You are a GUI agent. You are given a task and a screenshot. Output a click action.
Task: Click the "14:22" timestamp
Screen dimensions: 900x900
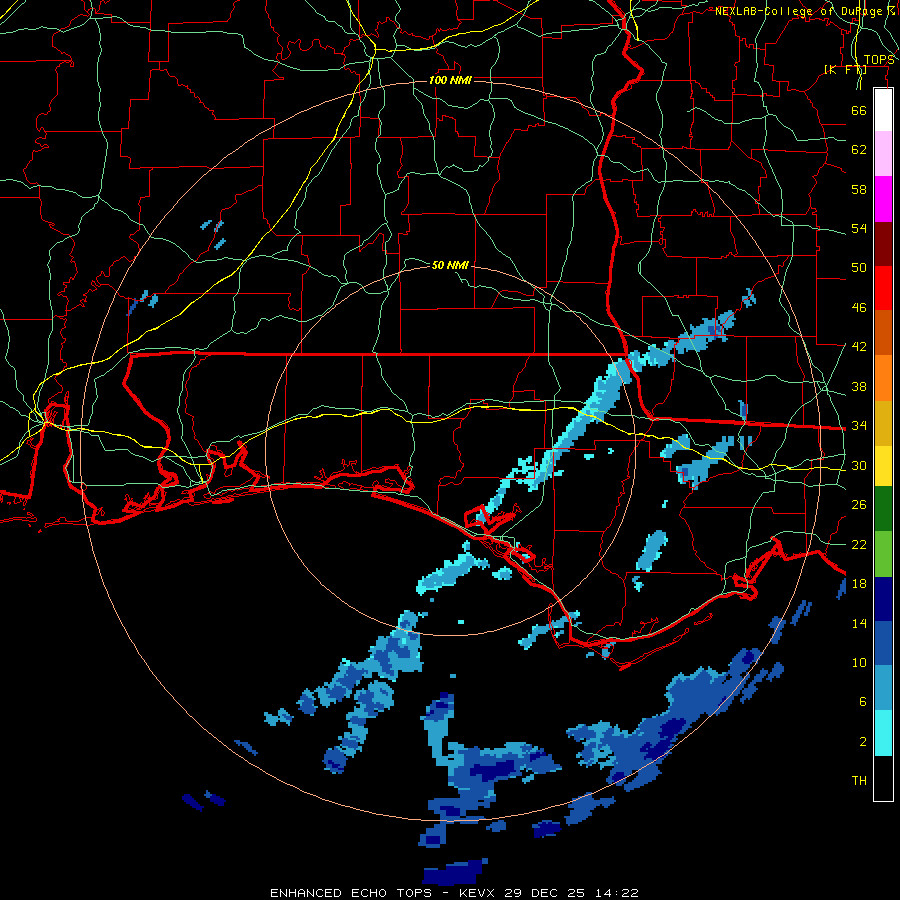617,893
